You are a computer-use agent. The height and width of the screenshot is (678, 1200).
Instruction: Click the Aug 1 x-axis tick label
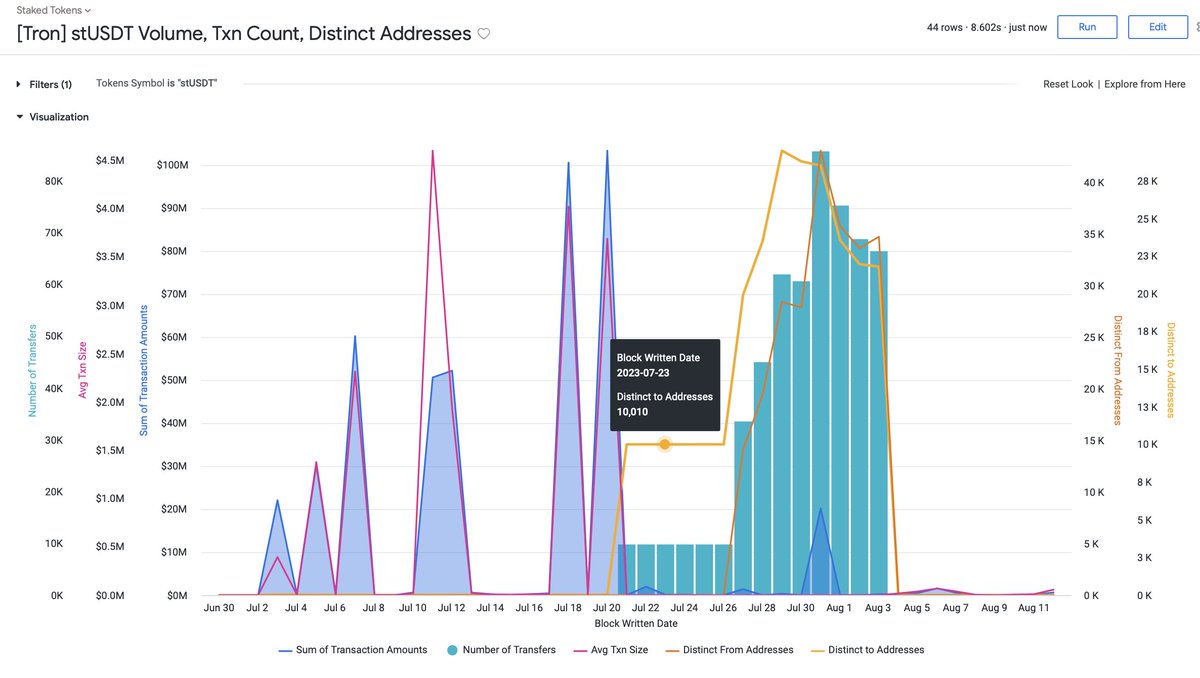(x=840, y=607)
